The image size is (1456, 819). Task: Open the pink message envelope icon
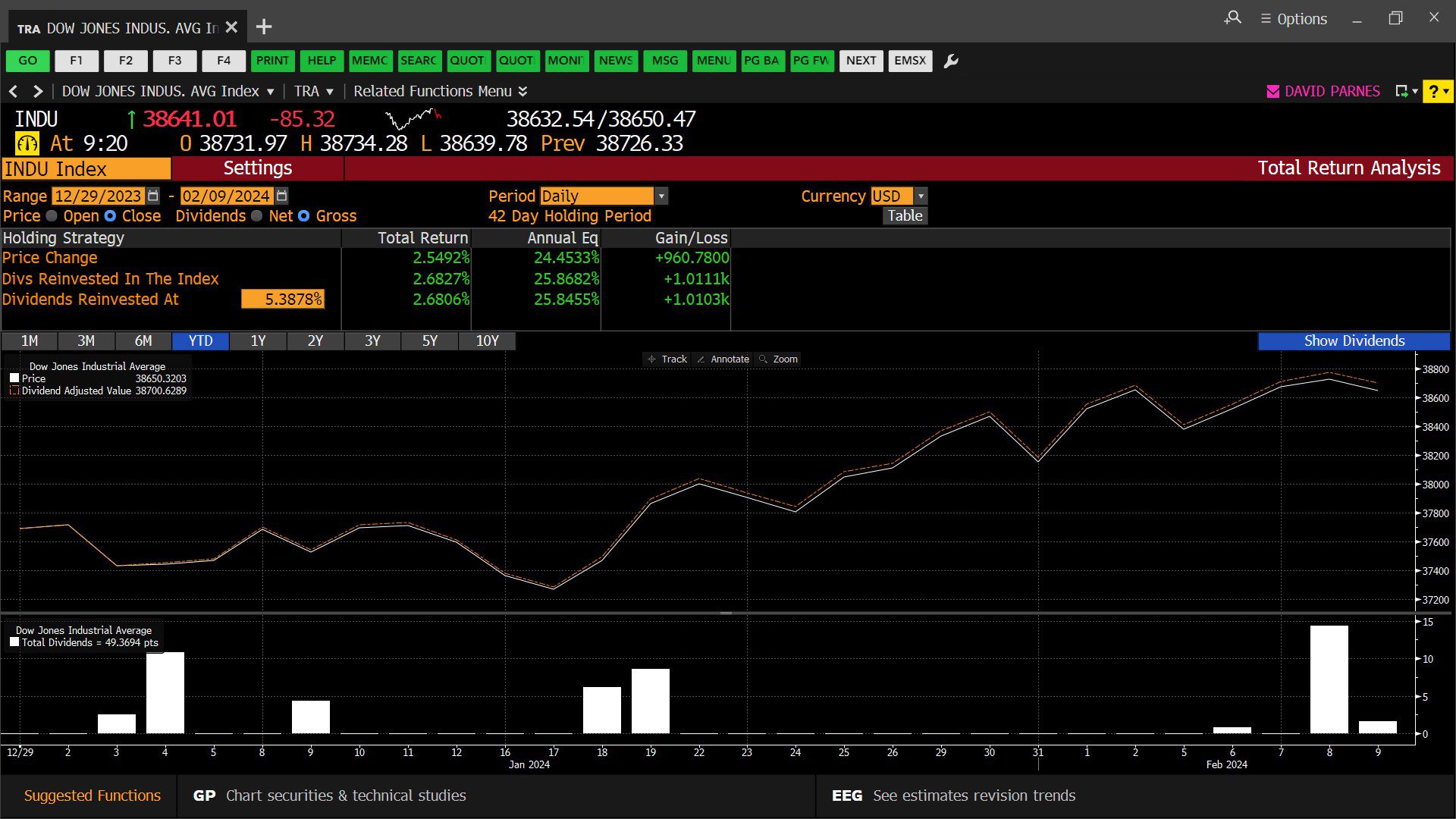coord(1273,91)
